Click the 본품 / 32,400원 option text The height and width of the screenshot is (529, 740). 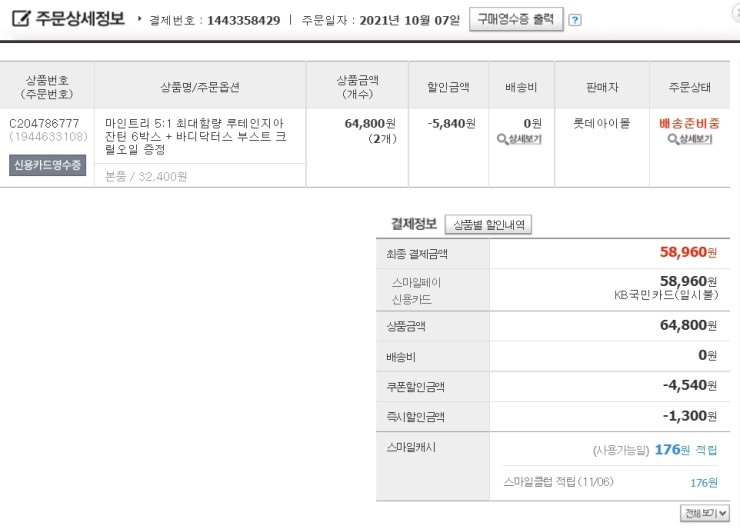(146, 176)
